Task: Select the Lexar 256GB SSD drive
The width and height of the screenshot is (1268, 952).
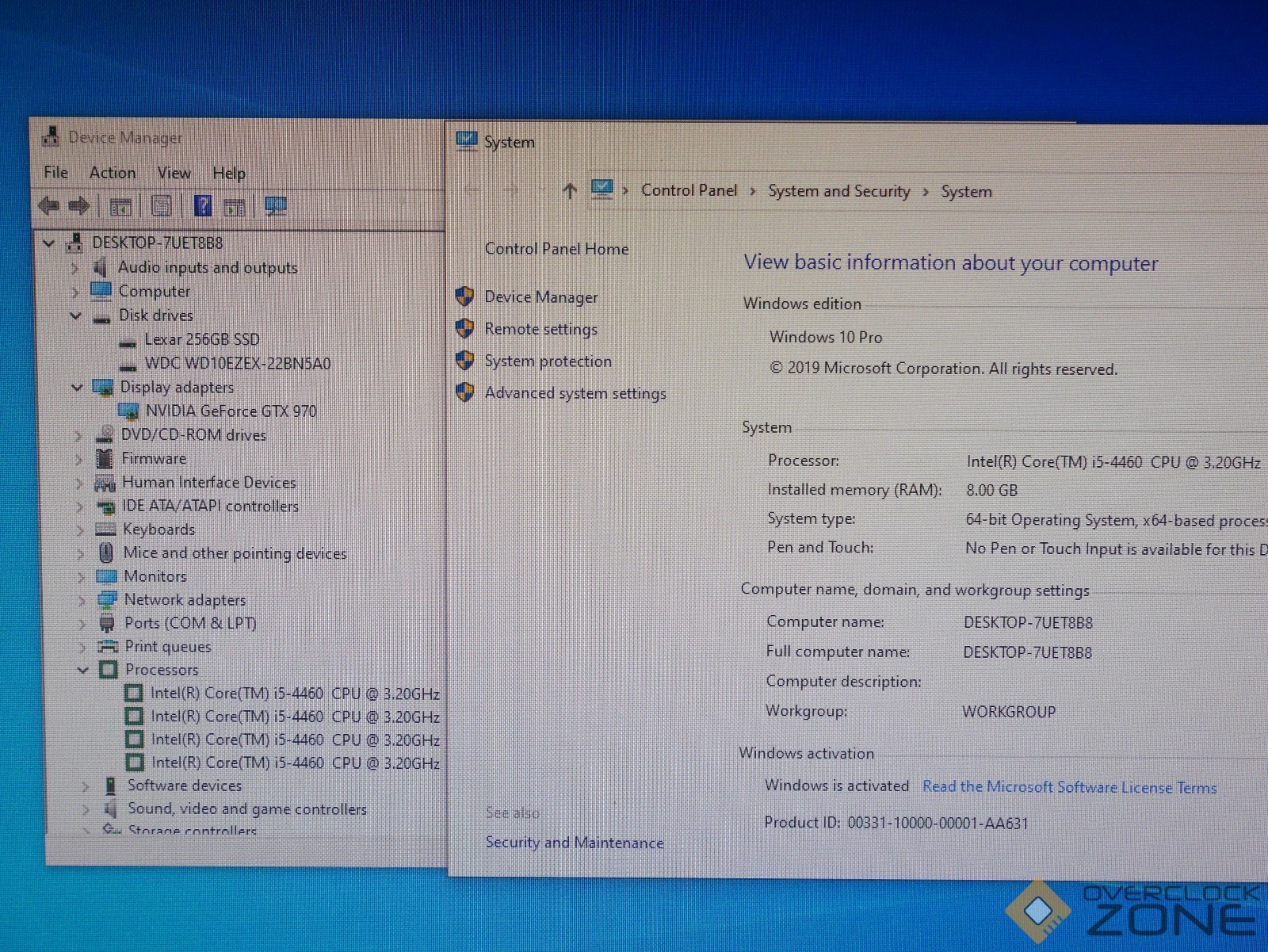Action: pyautogui.click(x=201, y=339)
